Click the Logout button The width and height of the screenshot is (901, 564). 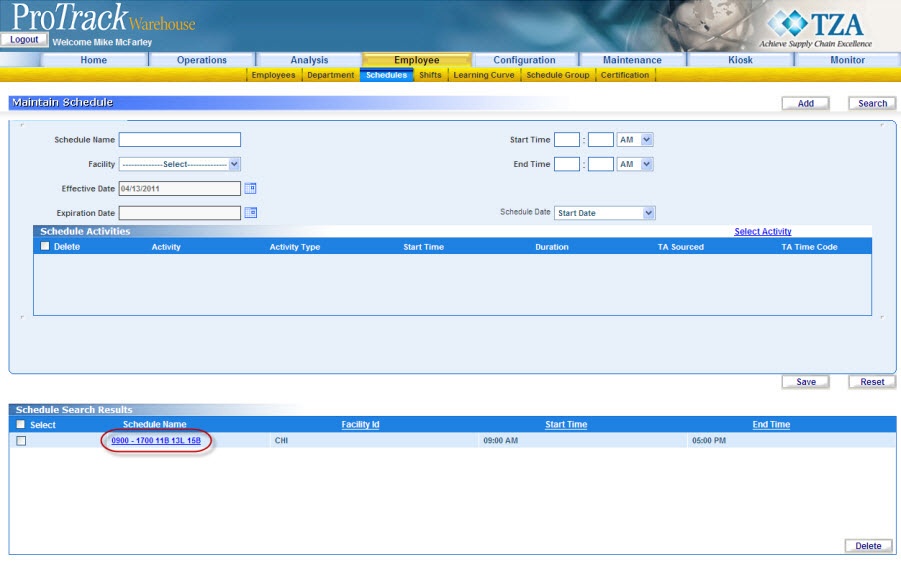coord(24,39)
